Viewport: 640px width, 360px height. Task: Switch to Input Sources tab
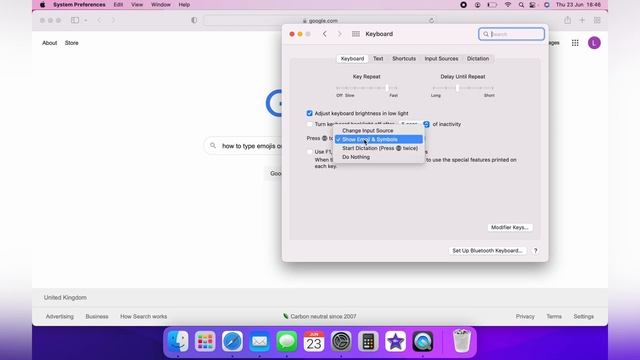[441, 59]
